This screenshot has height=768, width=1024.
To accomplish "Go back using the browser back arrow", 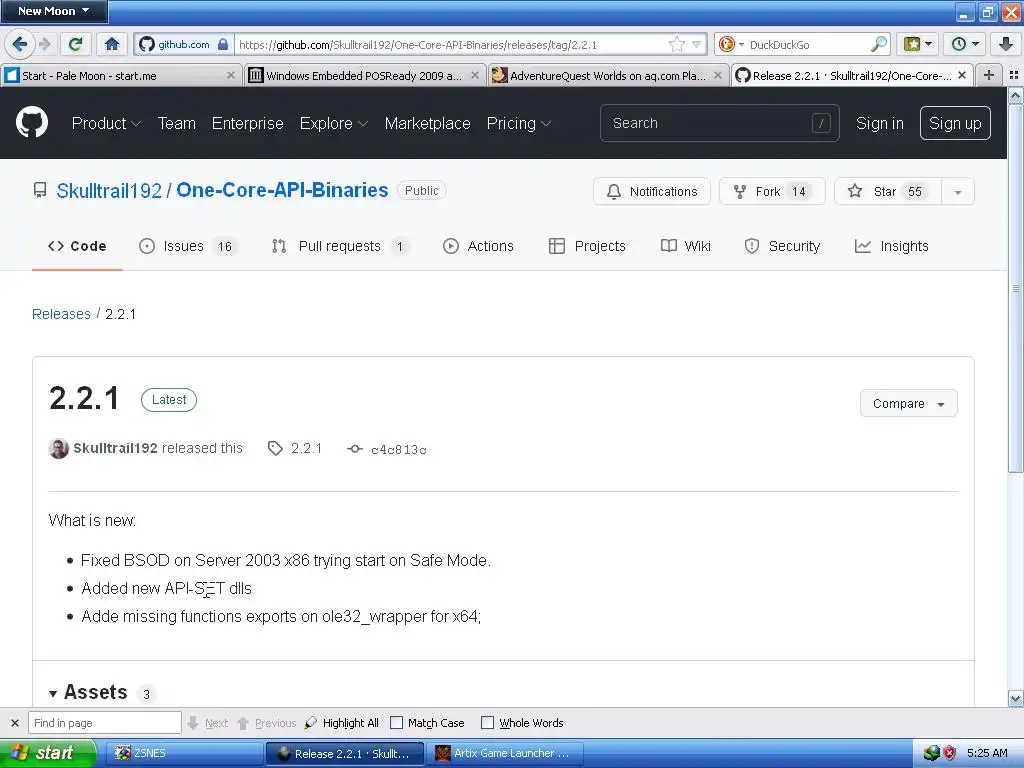I will pos(20,44).
